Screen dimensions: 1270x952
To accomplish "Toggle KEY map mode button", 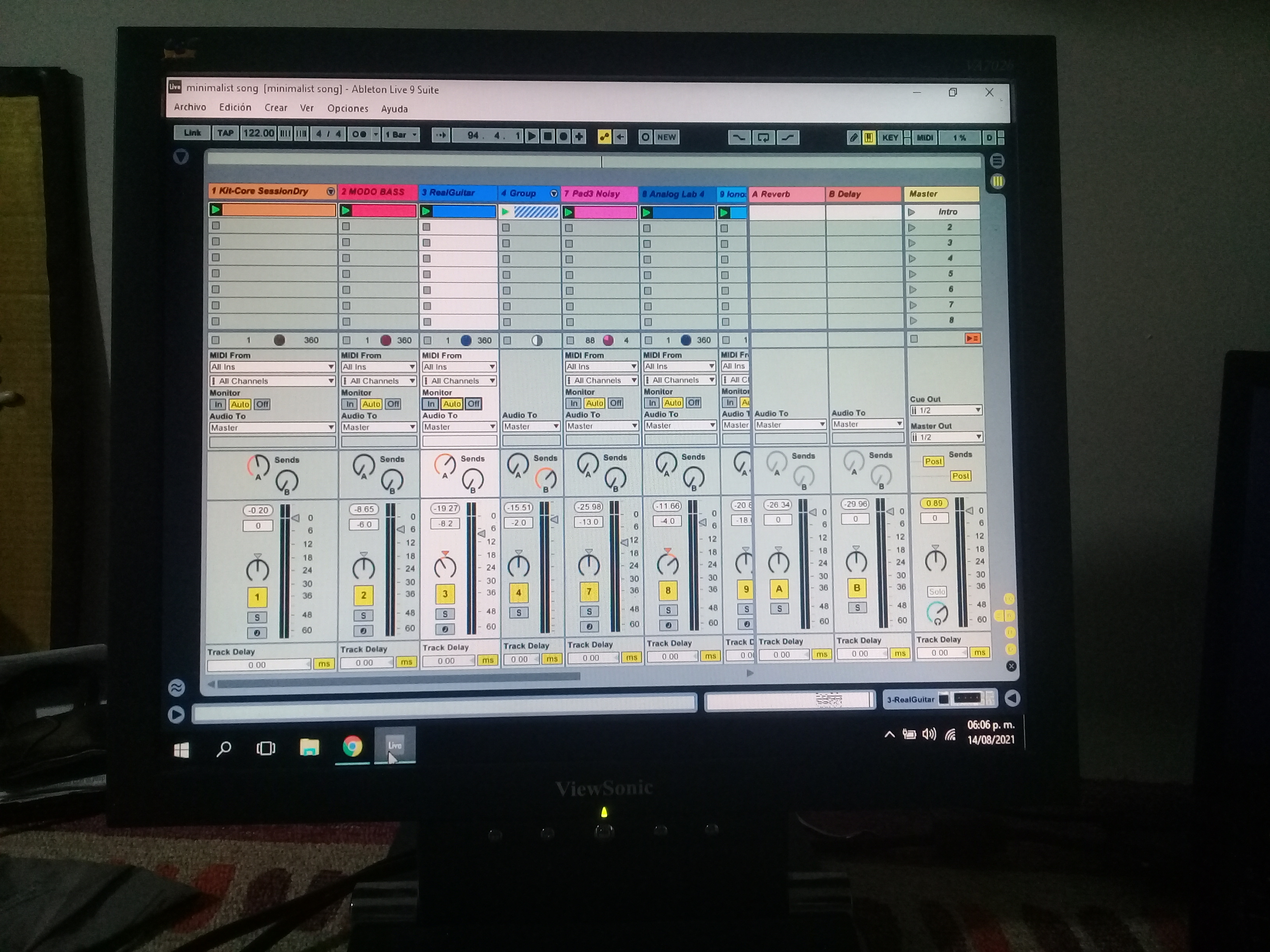I will coord(890,138).
